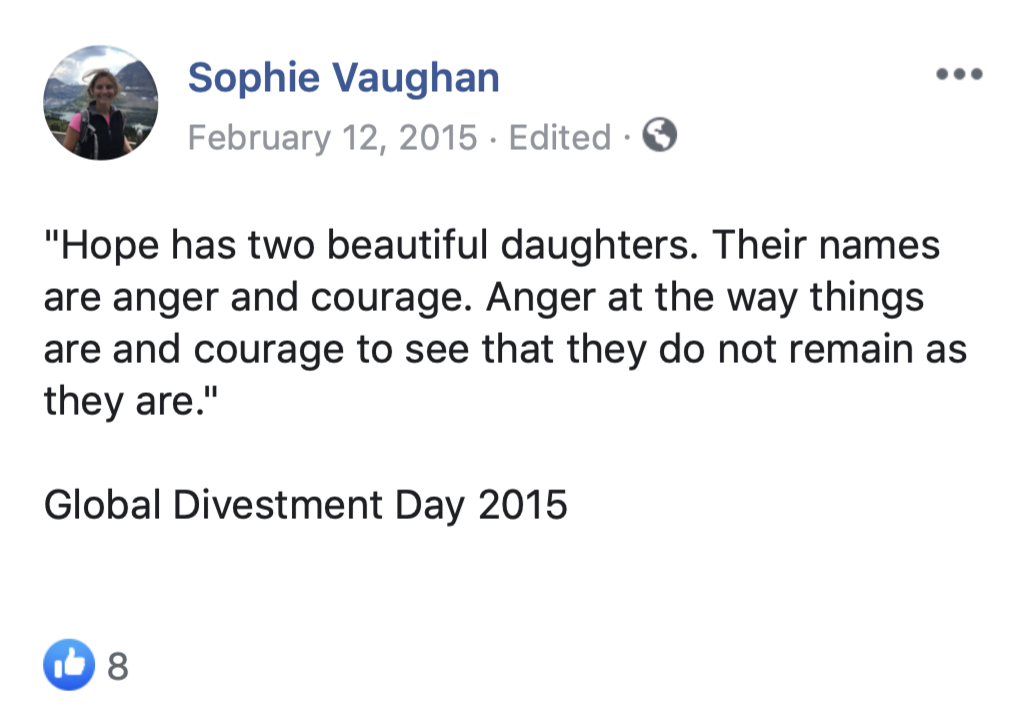The width and height of the screenshot is (1016, 718).
Task: Click the surname "Vaughan" in the header
Action: 416,78
